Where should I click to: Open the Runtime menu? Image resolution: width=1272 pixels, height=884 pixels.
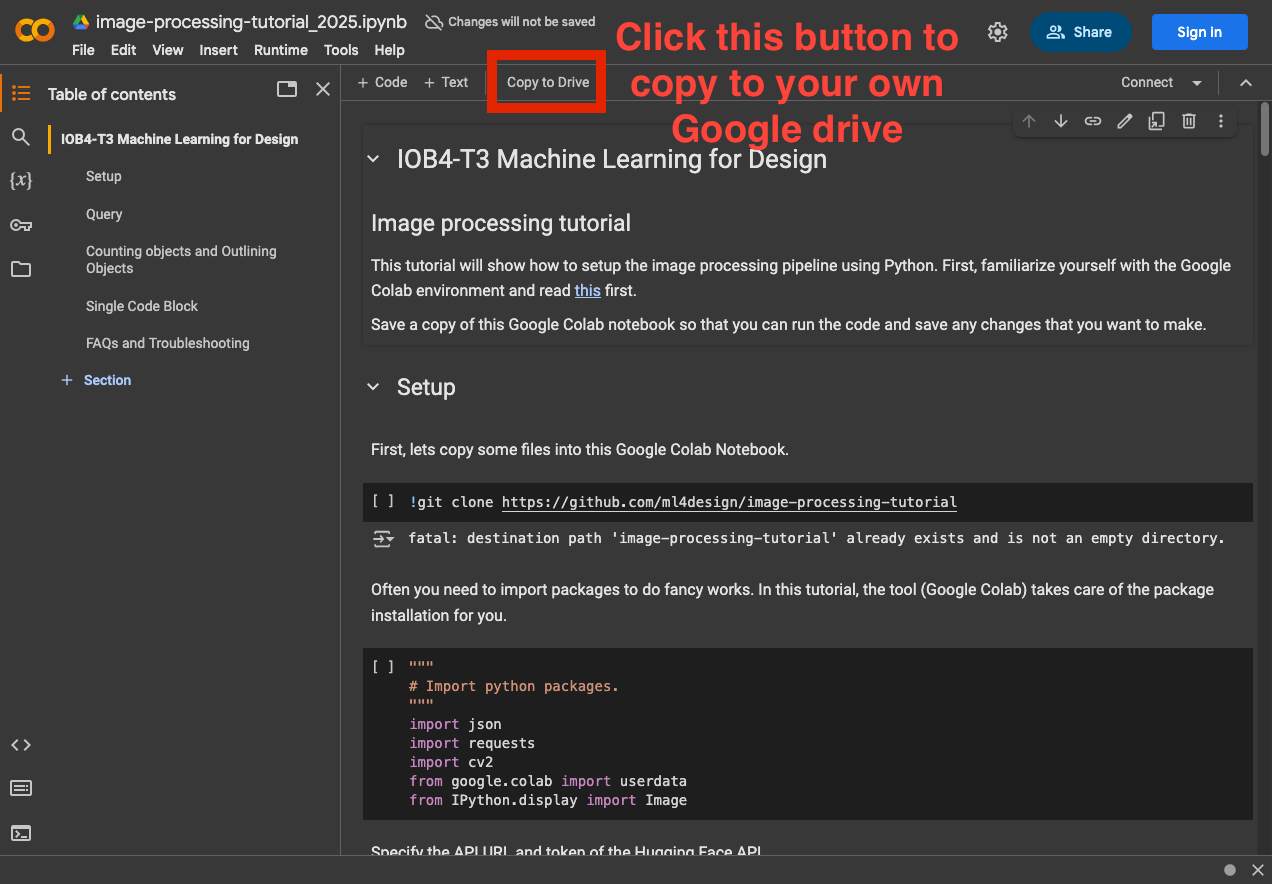(x=280, y=50)
